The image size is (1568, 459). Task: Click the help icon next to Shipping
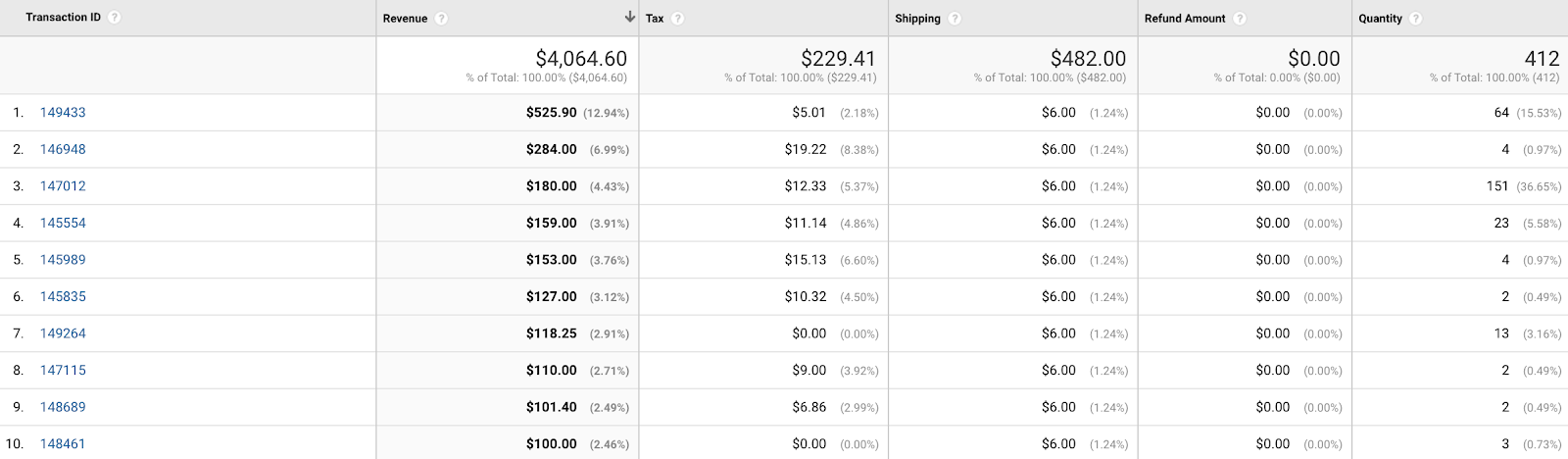click(955, 19)
